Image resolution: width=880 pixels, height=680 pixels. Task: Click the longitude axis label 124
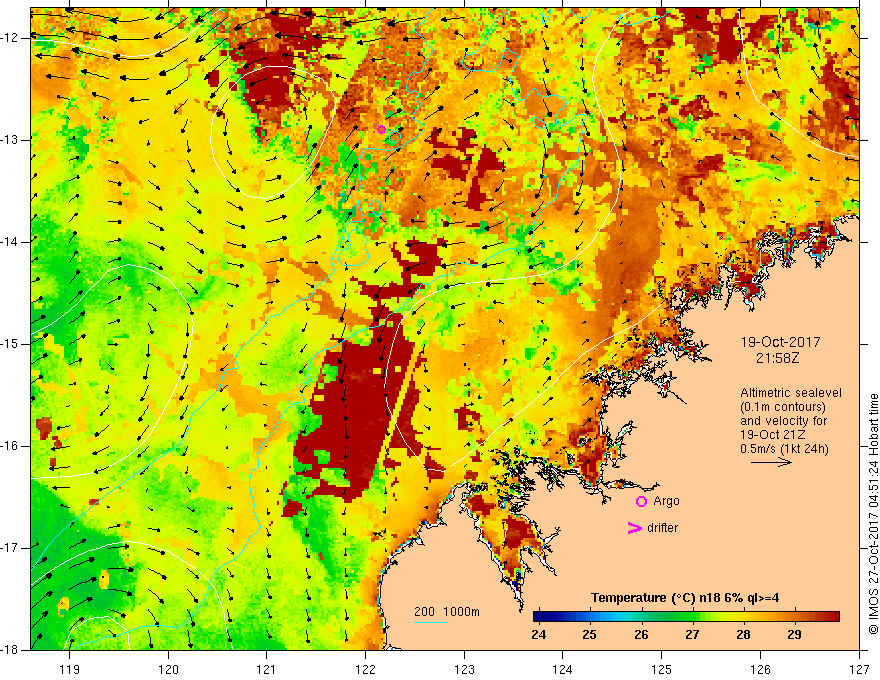coord(563,669)
